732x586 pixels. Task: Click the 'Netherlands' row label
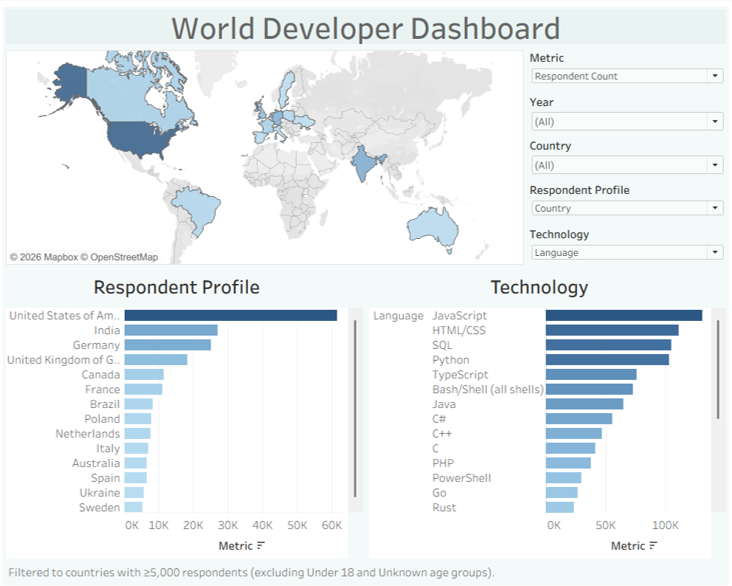[x=88, y=434]
